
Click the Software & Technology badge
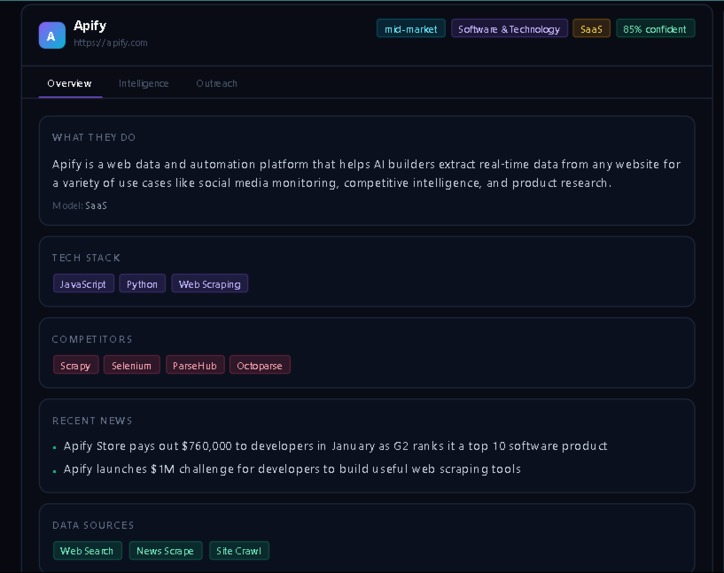(x=509, y=29)
